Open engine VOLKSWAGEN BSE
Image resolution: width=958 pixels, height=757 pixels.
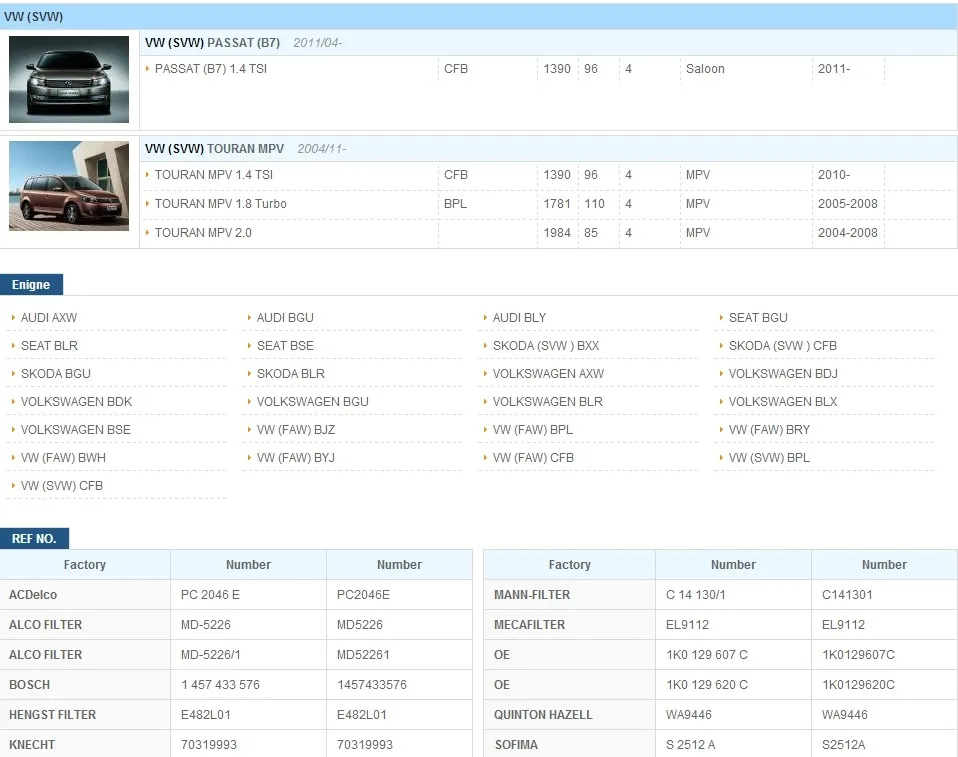tap(76, 430)
